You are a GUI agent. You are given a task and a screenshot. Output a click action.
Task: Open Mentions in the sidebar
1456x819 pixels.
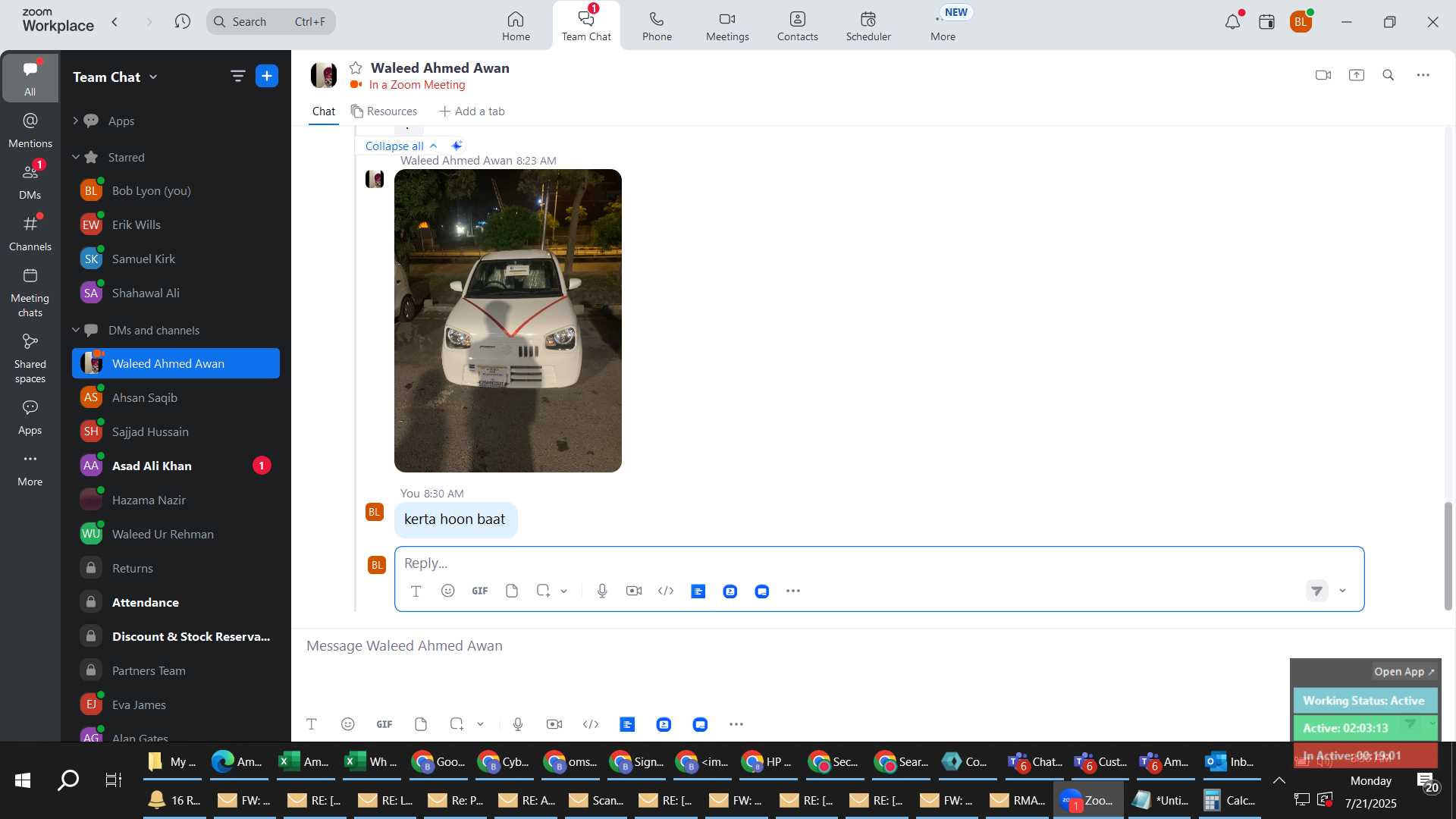(x=30, y=130)
